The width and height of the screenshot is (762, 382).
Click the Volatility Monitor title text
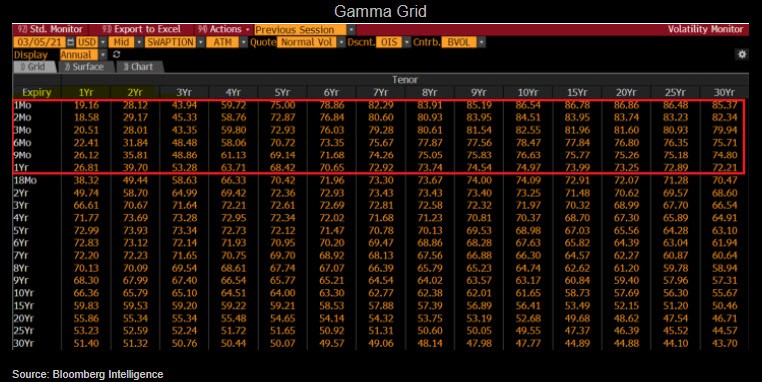tap(705, 29)
